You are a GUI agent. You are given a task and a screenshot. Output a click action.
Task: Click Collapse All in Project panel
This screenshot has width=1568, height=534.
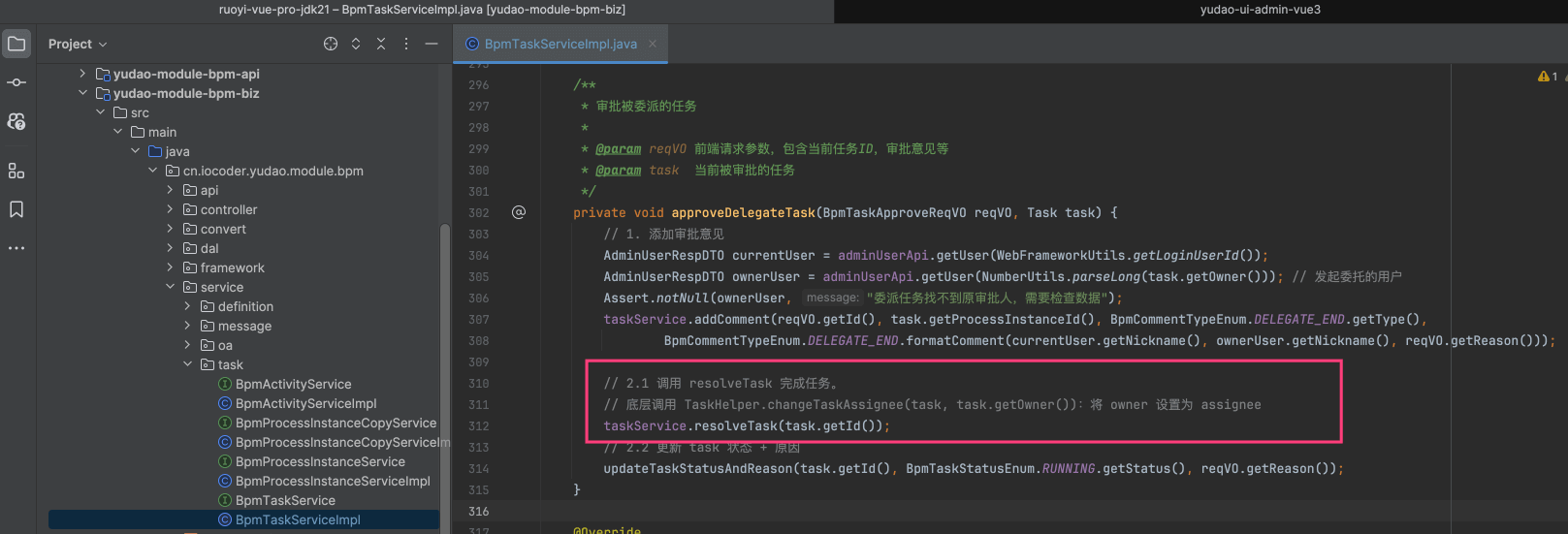coord(381,44)
